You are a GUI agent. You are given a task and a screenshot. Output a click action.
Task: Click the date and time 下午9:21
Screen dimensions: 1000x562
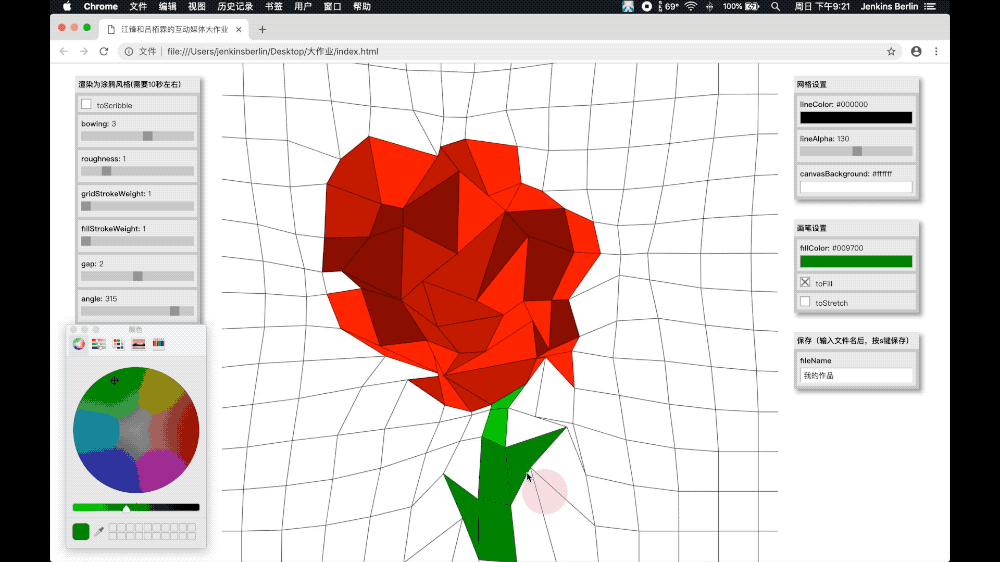coord(821,6)
